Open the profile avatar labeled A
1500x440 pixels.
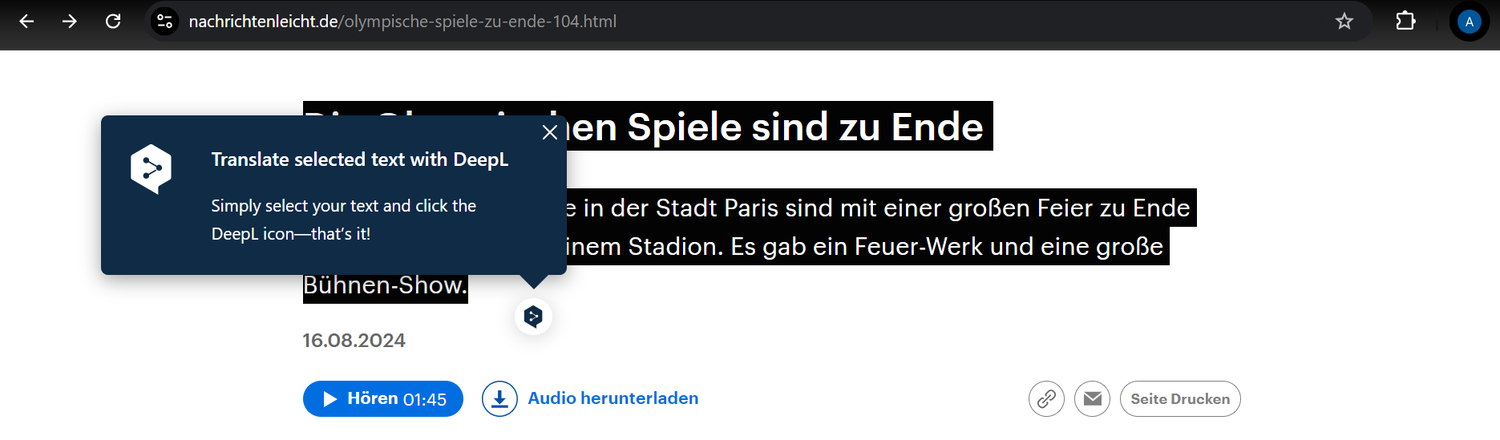click(1469, 22)
